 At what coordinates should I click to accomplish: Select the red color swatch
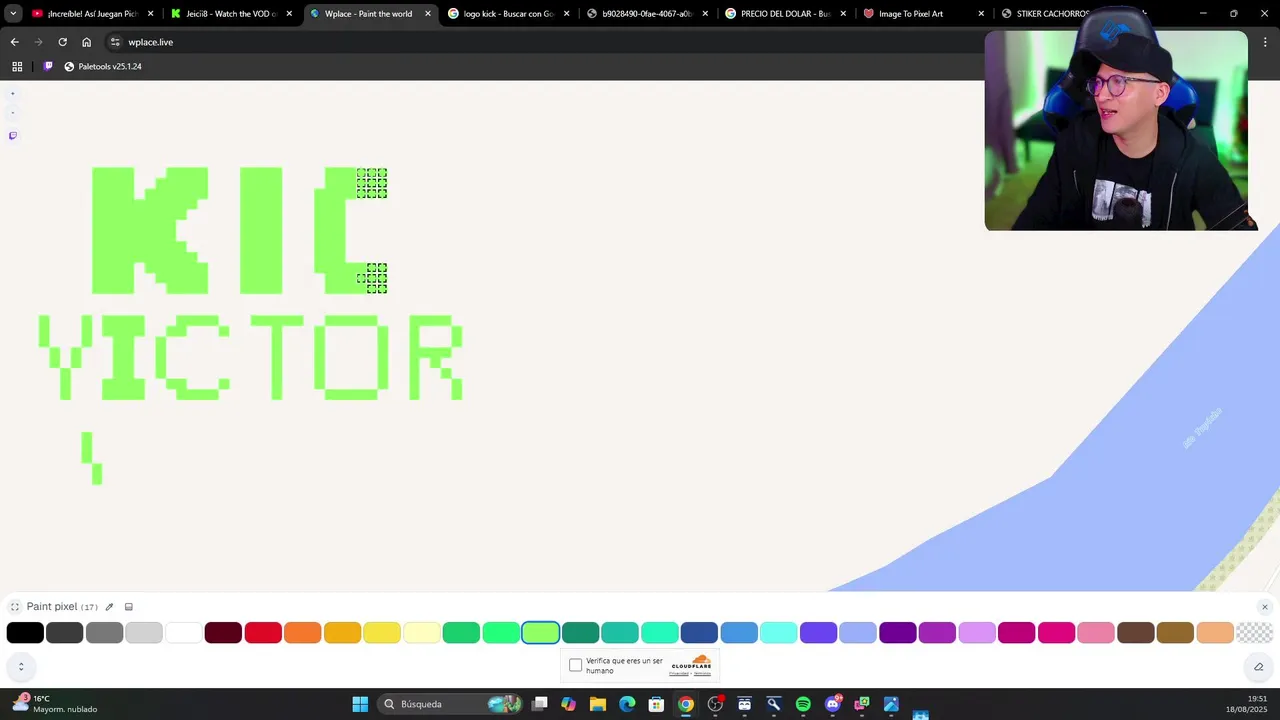(263, 632)
